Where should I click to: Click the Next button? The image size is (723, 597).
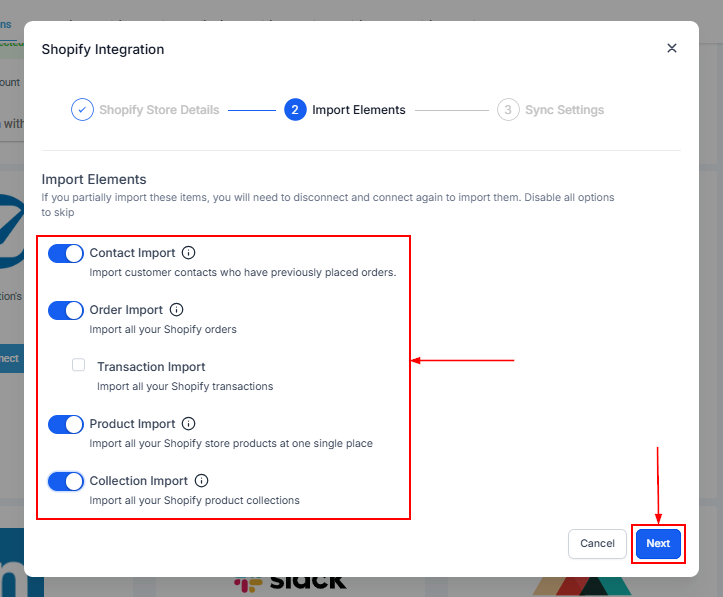tap(658, 544)
